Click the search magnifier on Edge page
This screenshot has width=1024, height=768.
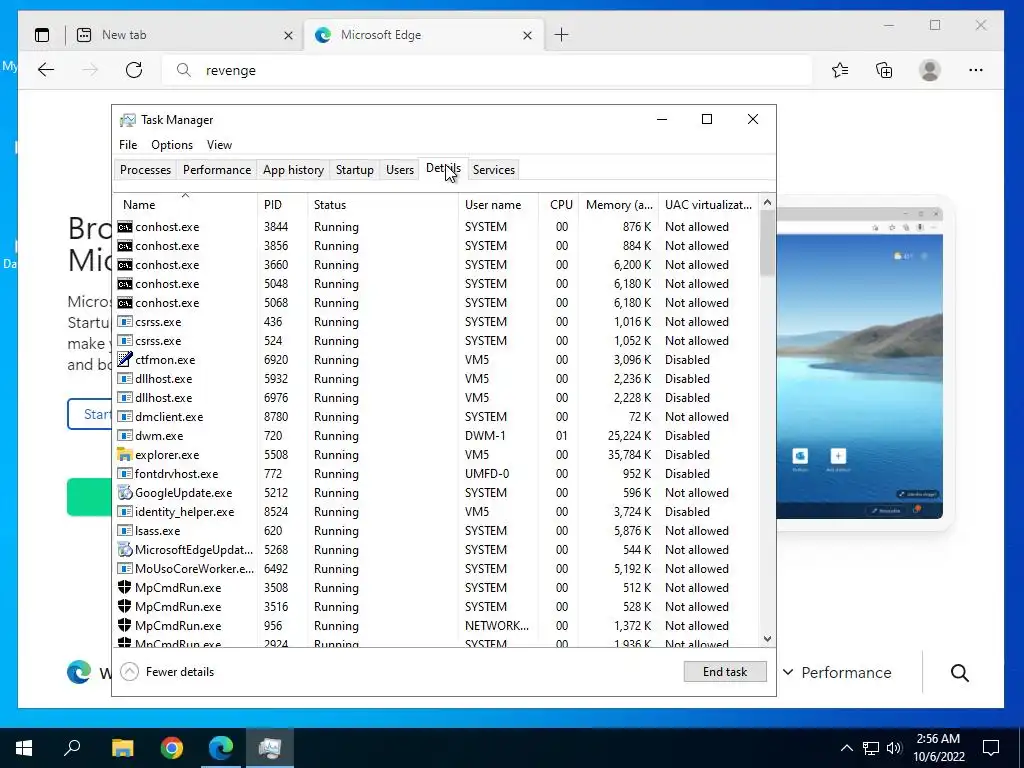coord(959,673)
